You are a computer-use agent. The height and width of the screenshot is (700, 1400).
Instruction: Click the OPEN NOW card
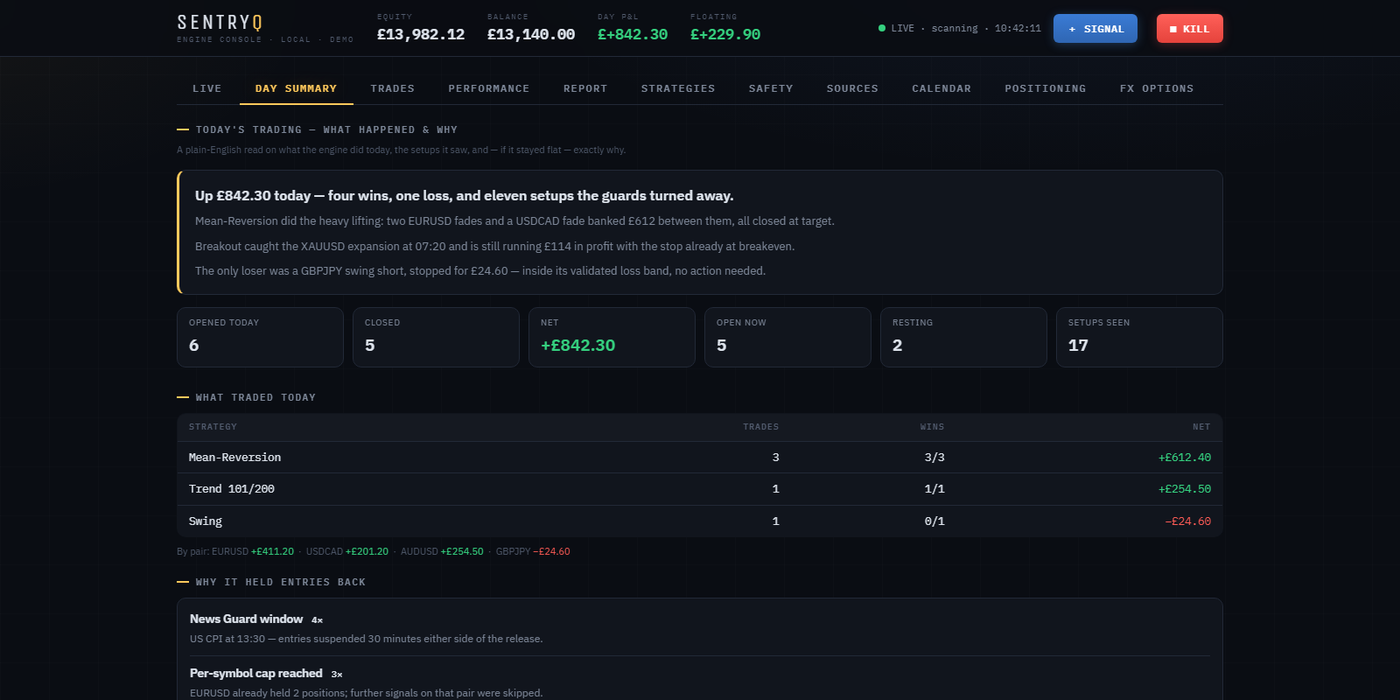[787, 337]
